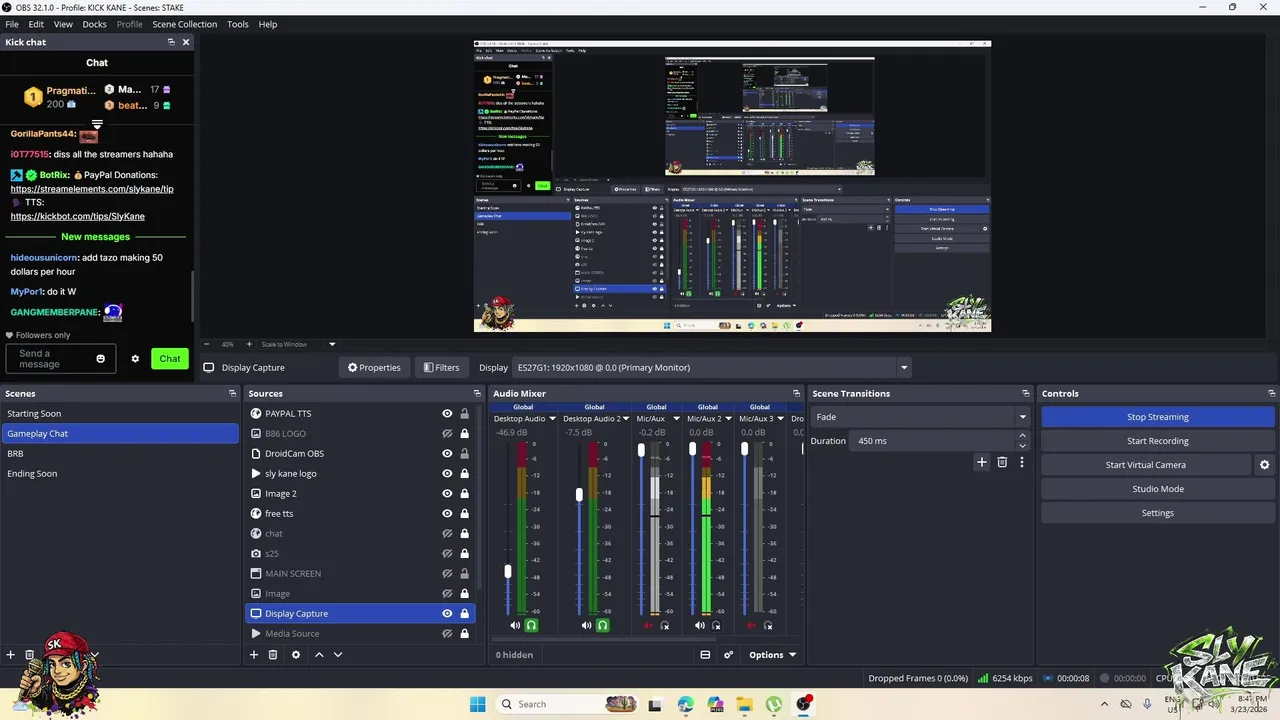This screenshot has width=1280, height=720.
Task: Lock the PAYPAL TTS source
Action: (464, 413)
